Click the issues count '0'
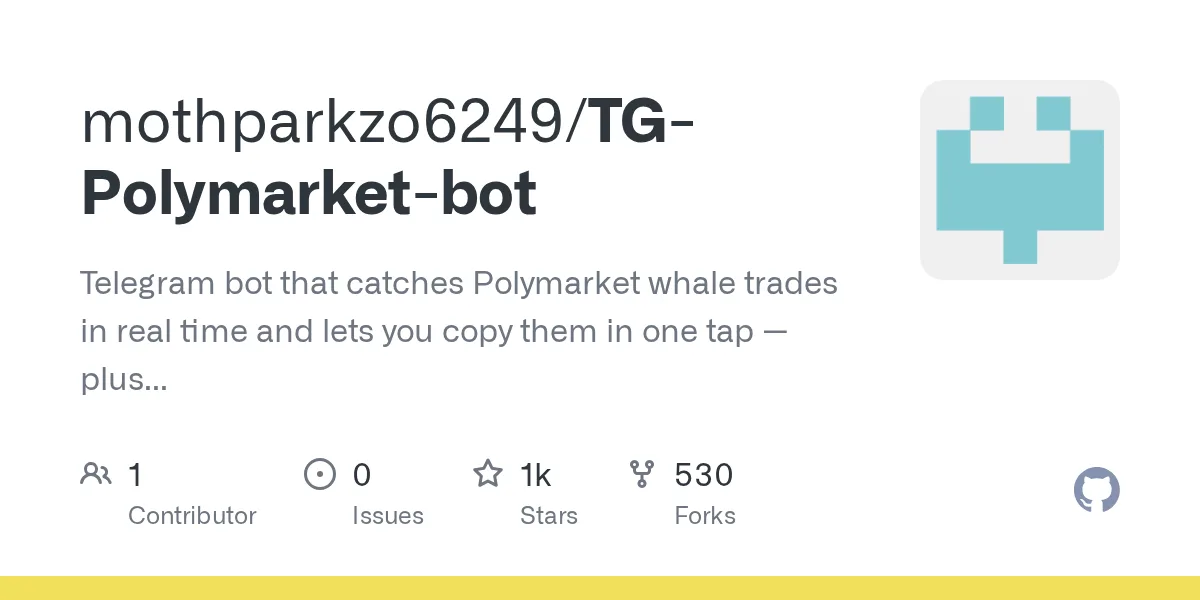 pos(362,474)
